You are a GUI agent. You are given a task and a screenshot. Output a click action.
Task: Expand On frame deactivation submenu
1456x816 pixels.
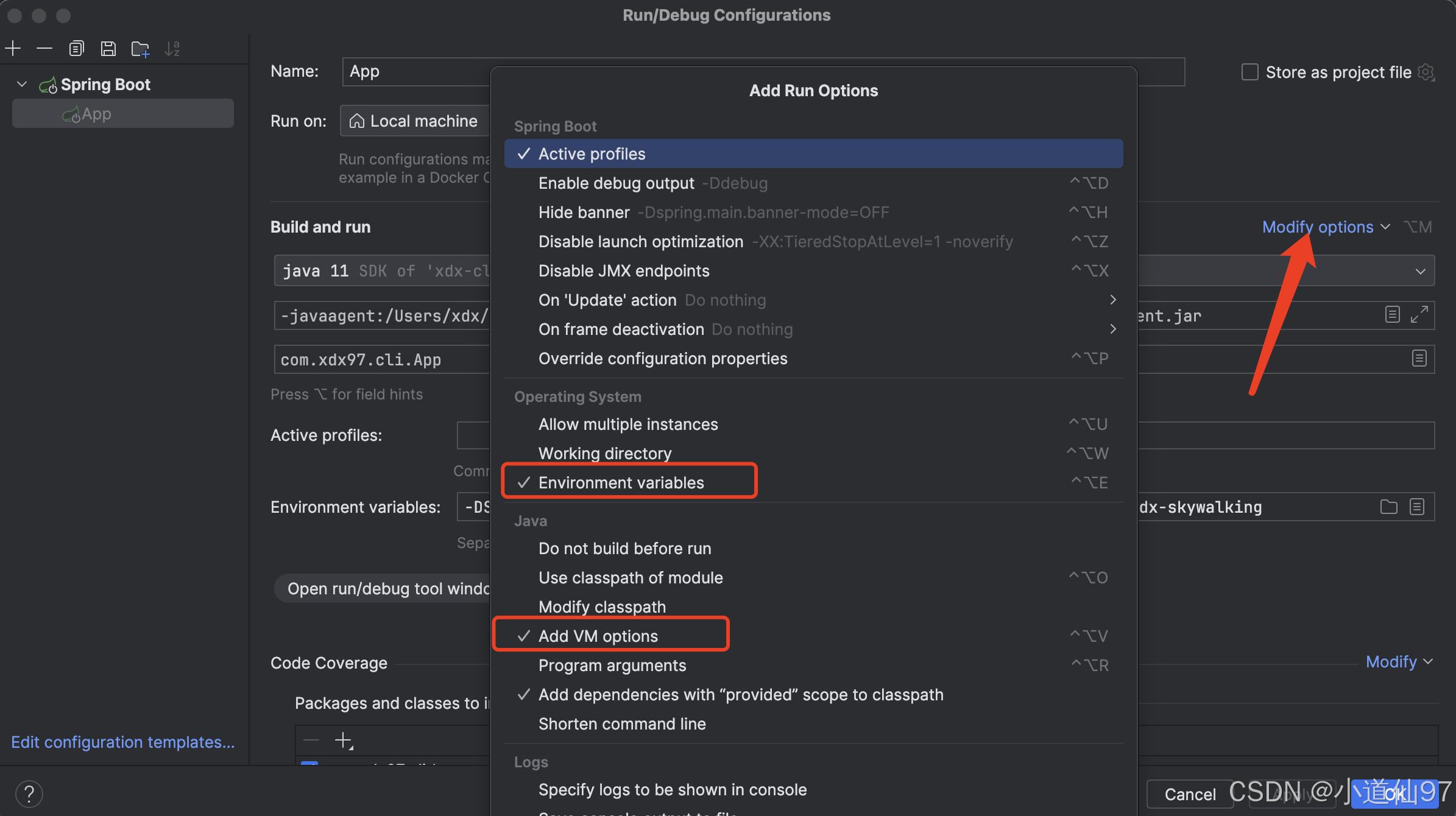click(813, 329)
